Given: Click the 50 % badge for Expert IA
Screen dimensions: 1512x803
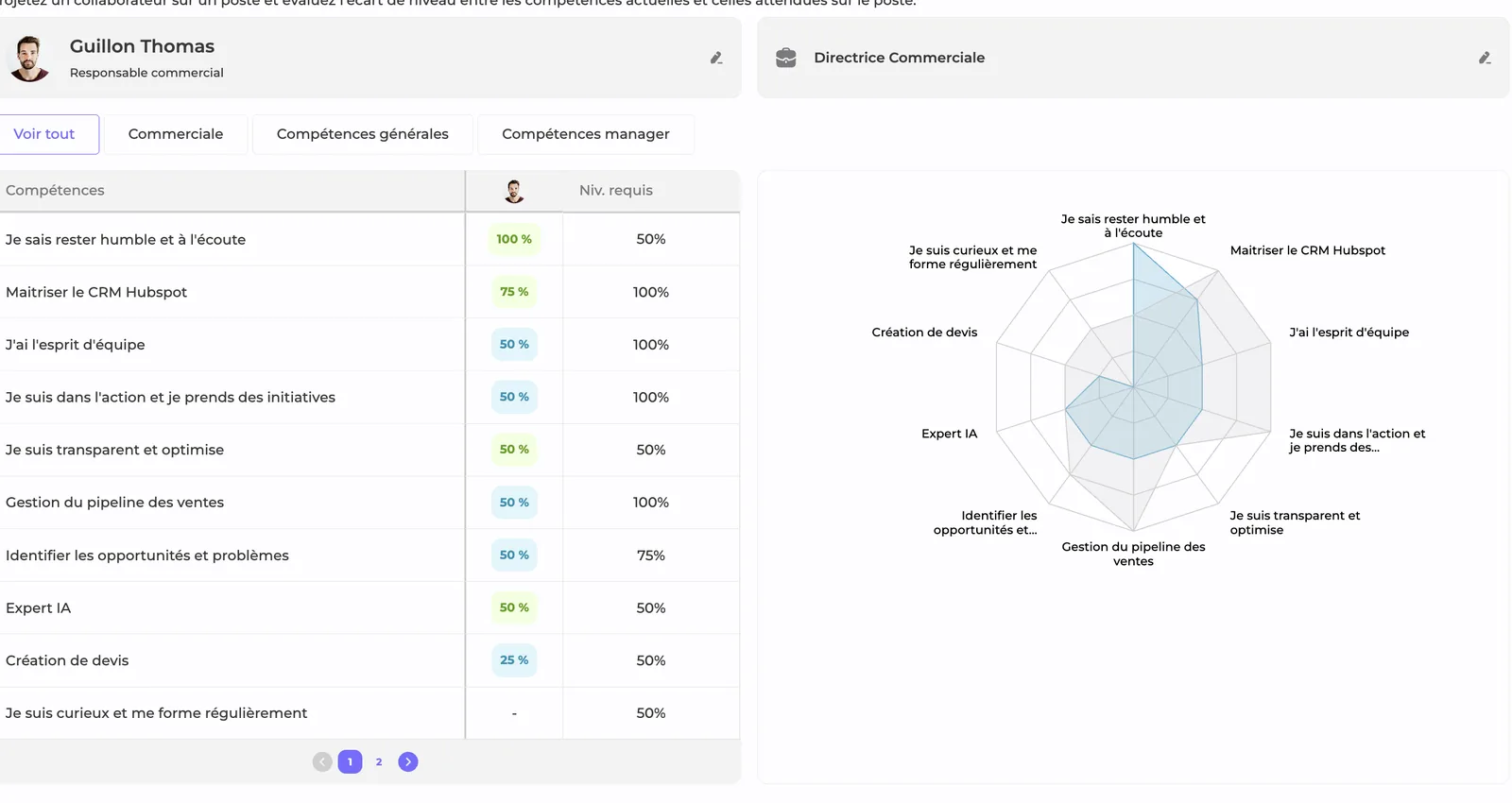Looking at the screenshot, I should [514, 607].
